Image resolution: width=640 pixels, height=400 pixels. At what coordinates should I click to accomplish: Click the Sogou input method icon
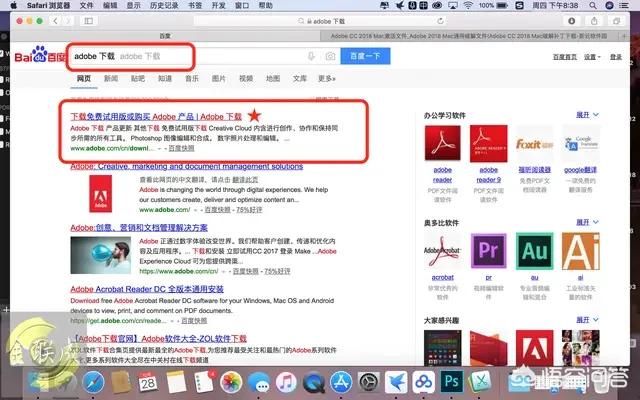coord(519,5)
